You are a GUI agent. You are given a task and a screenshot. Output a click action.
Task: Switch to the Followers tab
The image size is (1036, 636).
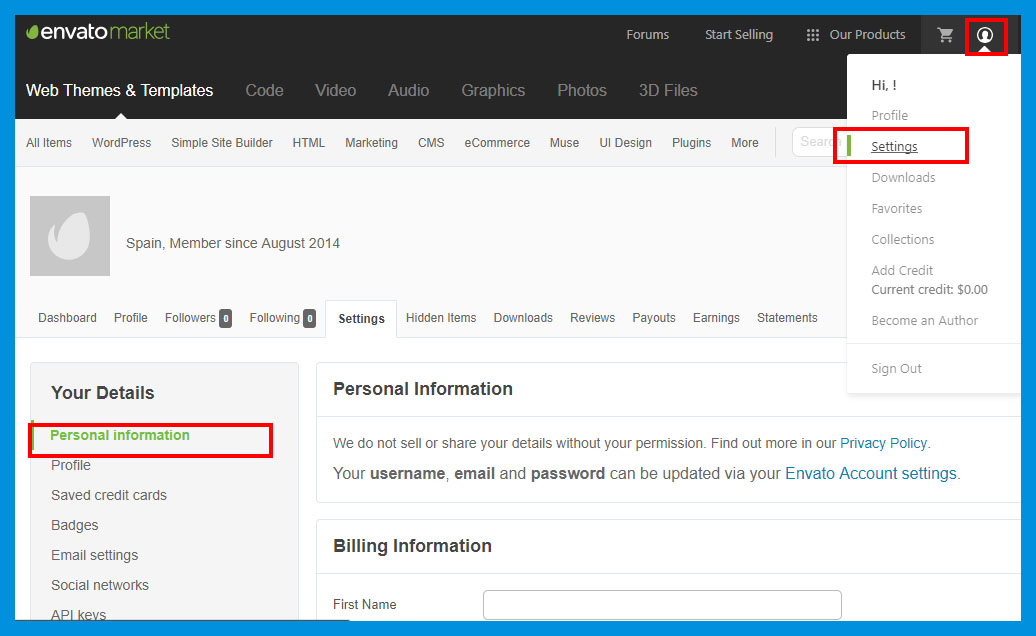click(x=198, y=318)
